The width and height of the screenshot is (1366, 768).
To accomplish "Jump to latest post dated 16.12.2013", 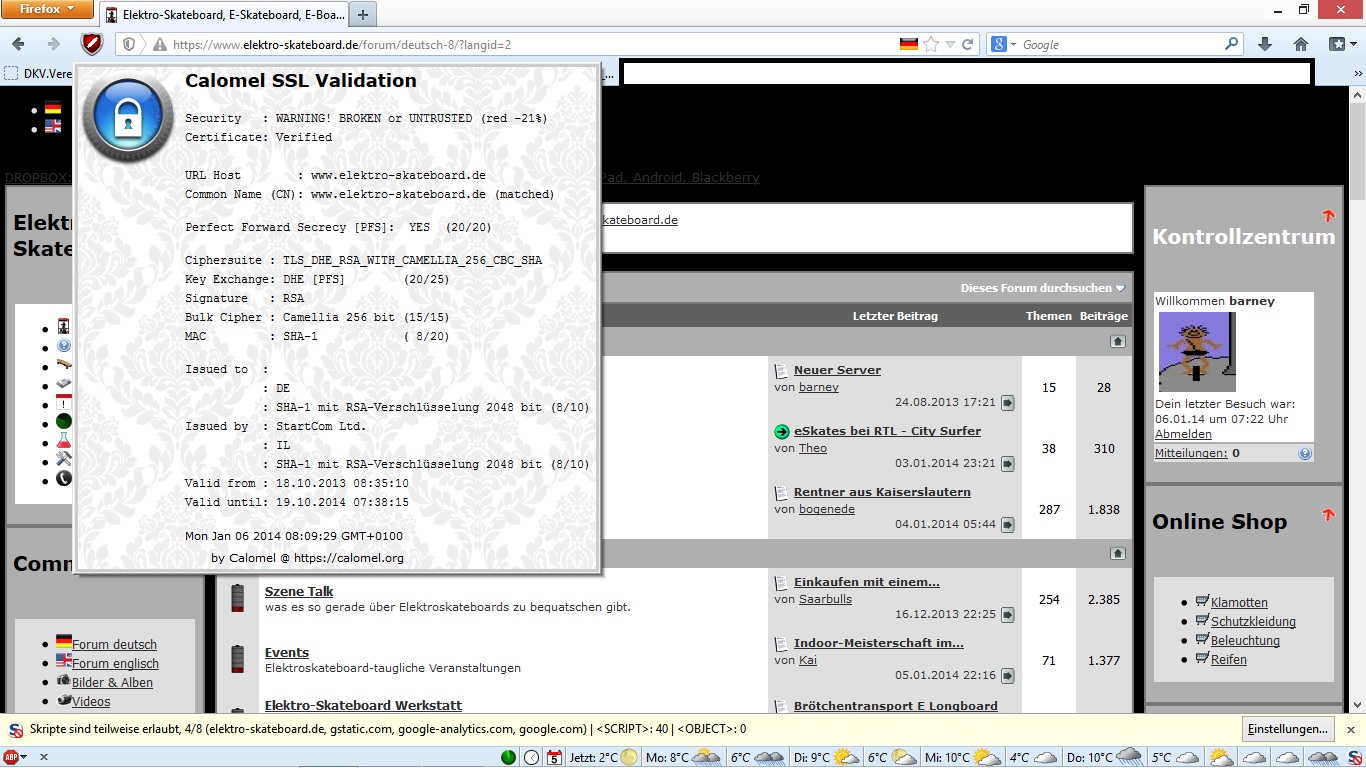I will [1008, 615].
